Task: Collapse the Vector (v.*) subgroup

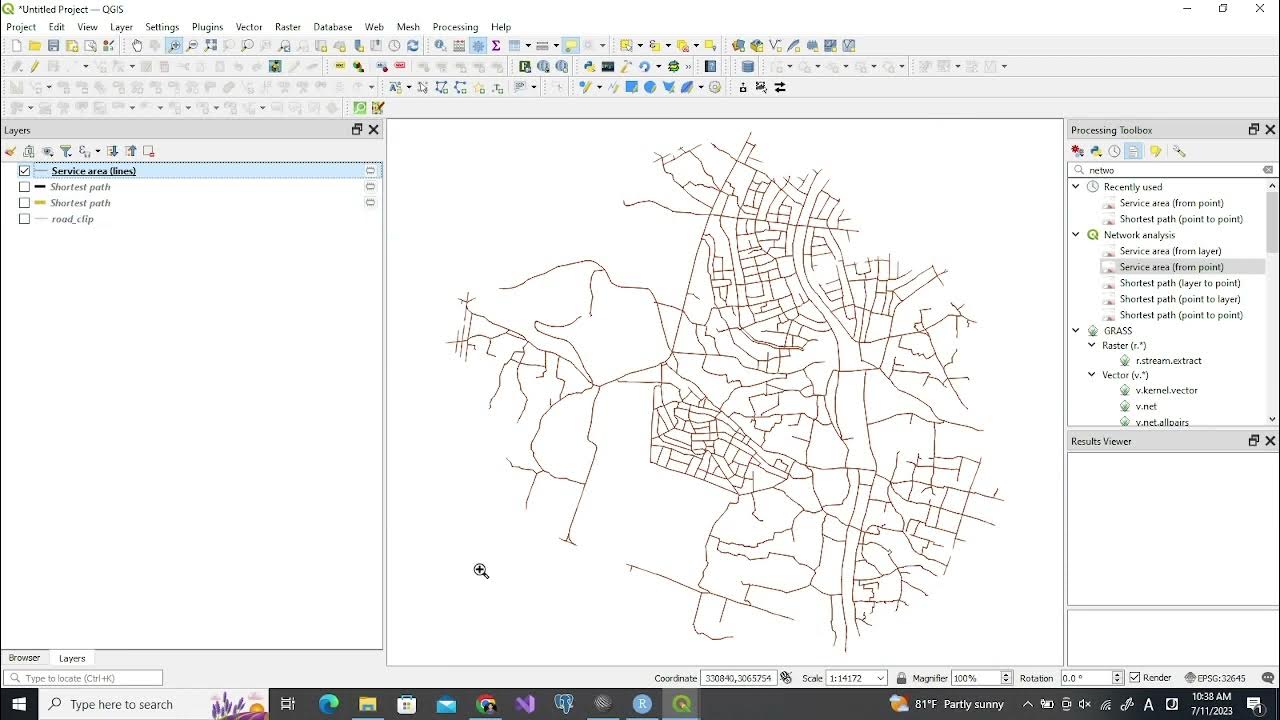Action: tap(1092, 375)
